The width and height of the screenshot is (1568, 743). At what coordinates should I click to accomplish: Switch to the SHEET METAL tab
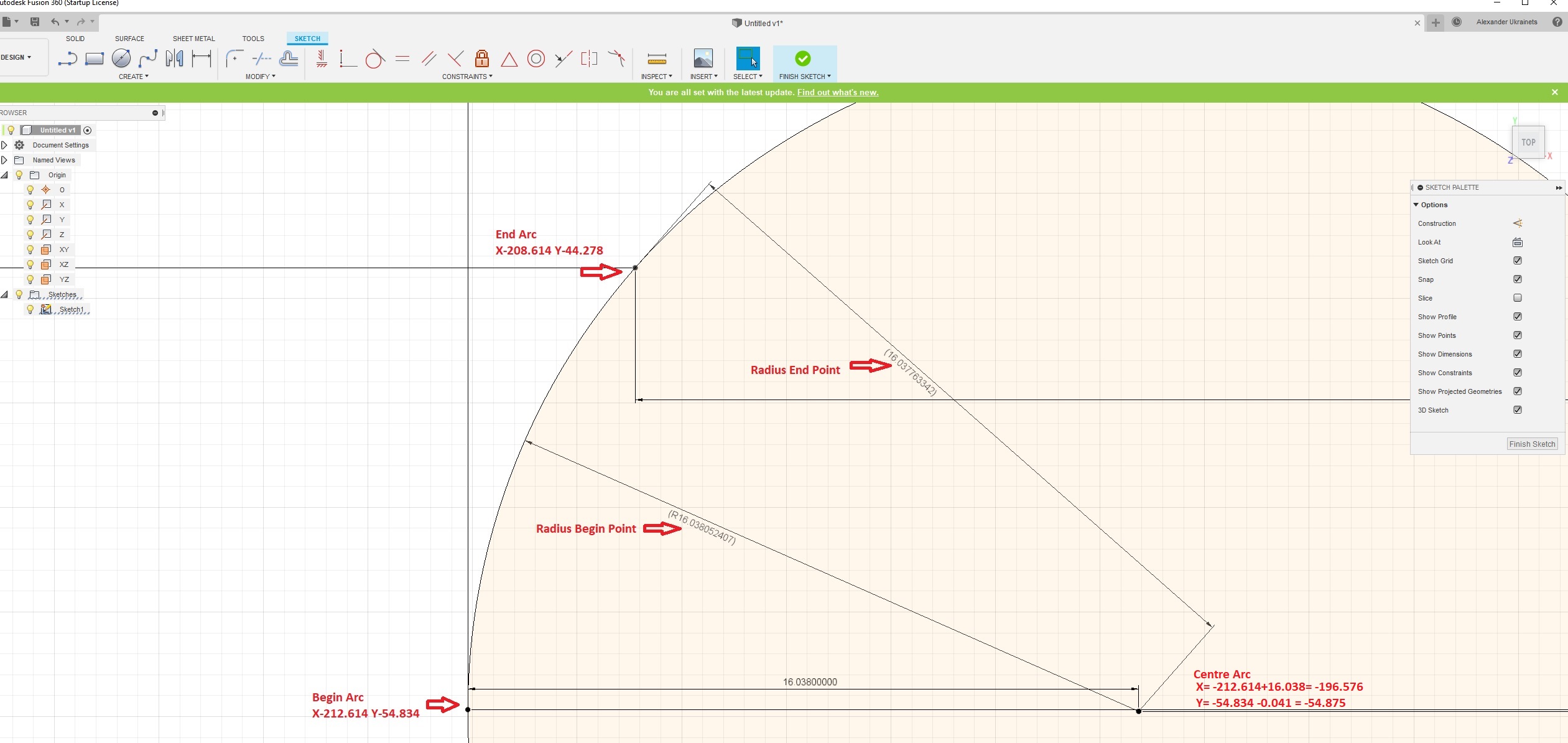[193, 39]
